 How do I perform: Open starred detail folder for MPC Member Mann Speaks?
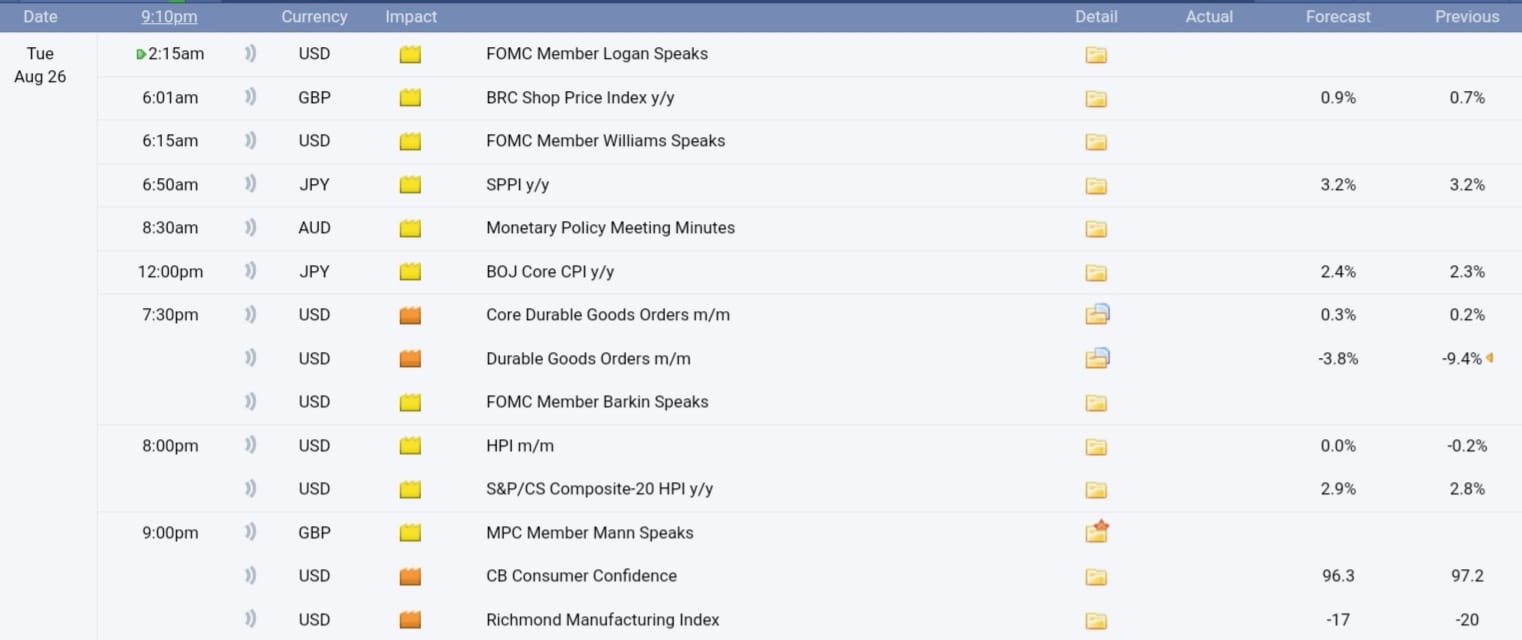point(1097,531)
